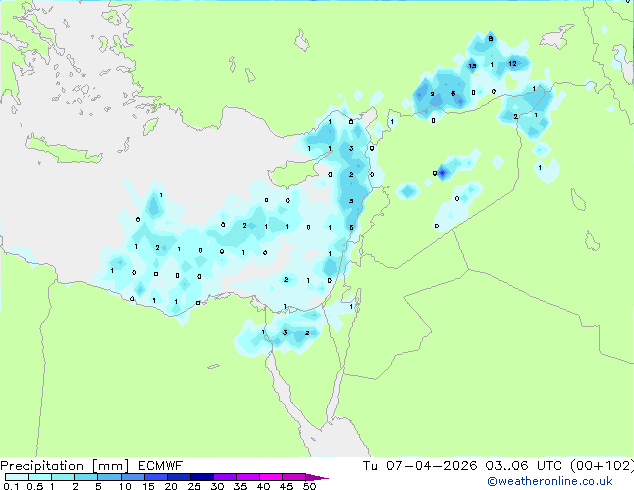
Task: Click the '45' legend scale label
Action: (x=286, y=486)
